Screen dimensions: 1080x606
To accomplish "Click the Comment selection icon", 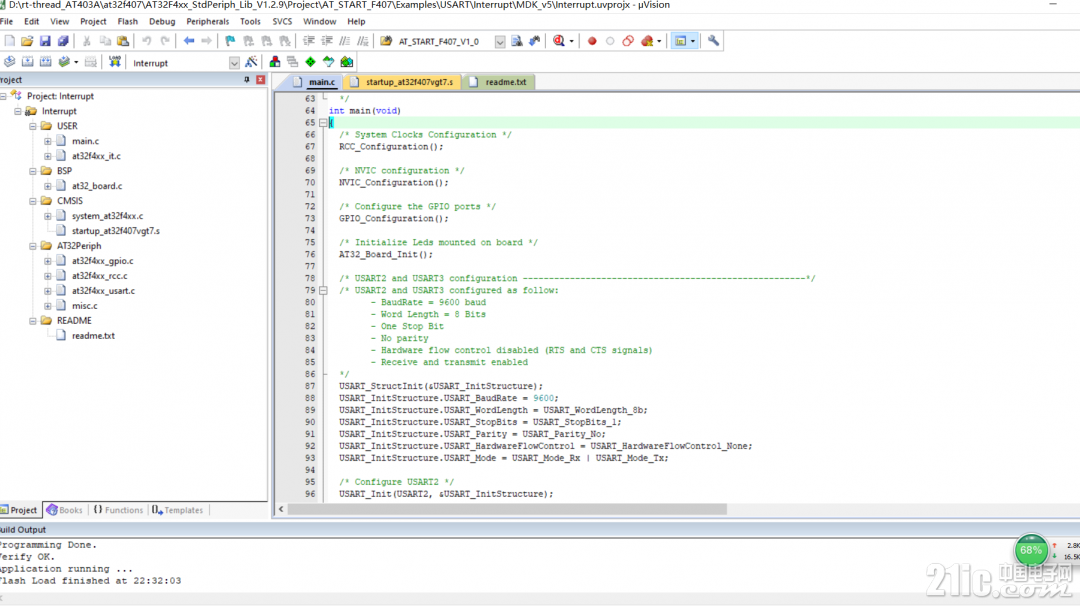I will tap(345, 41).
